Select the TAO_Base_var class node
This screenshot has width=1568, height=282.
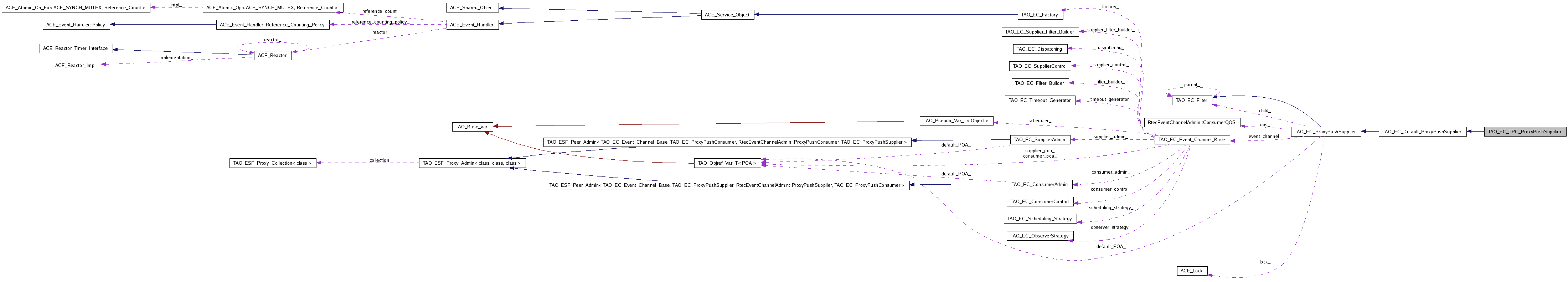471,127
